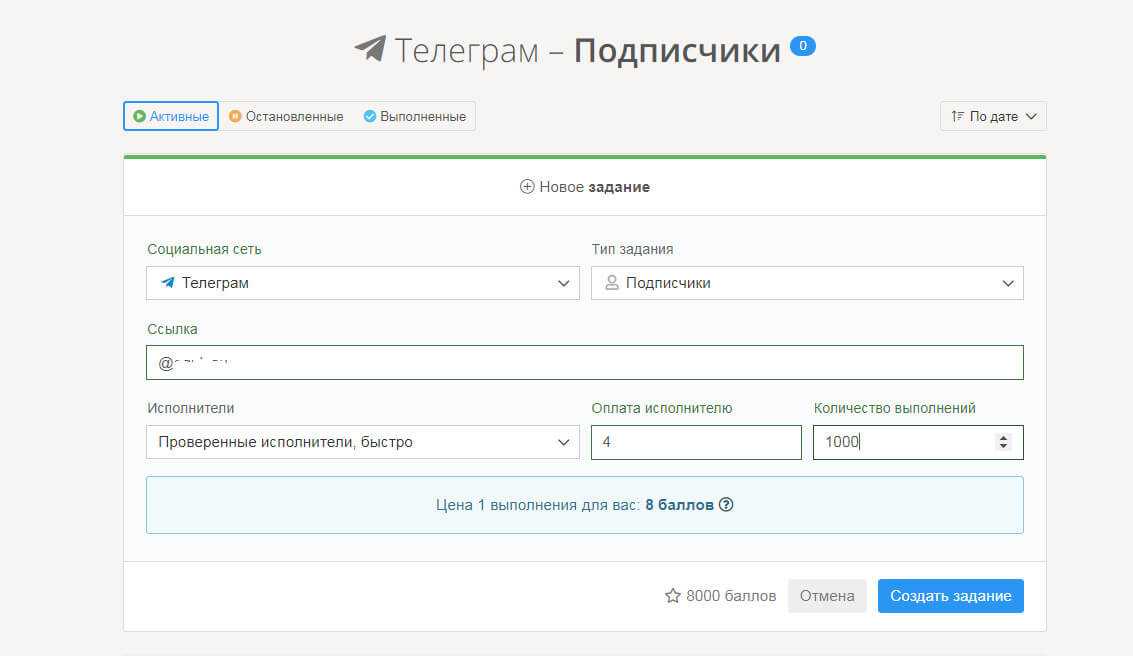Viewport: 1133px width, 656px height.
Task: Click the star icon beside 8000 баллов
Action: (x=673, y=596)
